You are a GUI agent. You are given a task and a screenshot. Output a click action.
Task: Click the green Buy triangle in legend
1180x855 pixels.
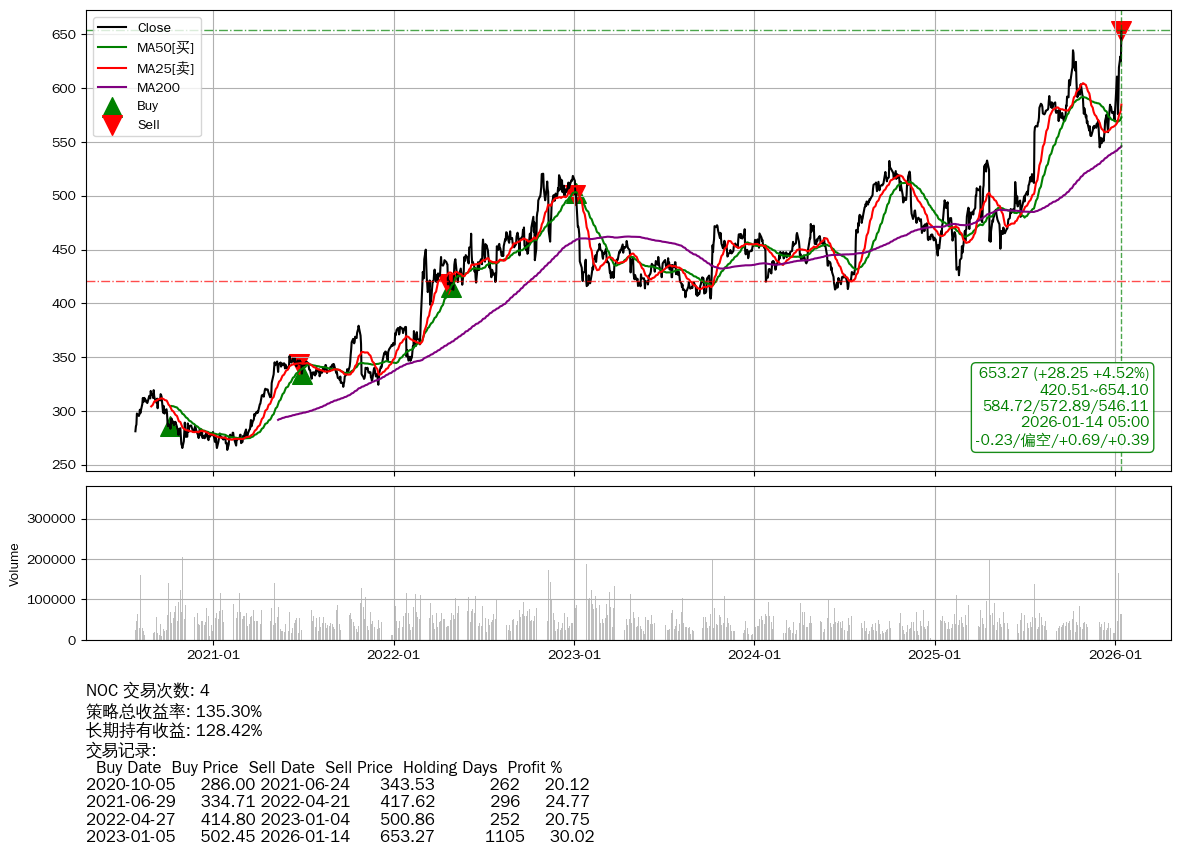(x=113, y=106)
